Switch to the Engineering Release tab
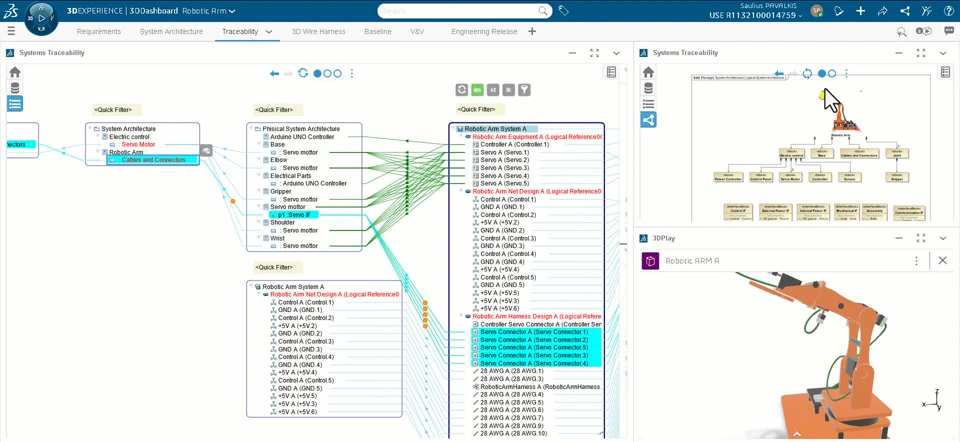Viewport: 960px width, 442px height. pyautogui.click(x=484, y=32)
